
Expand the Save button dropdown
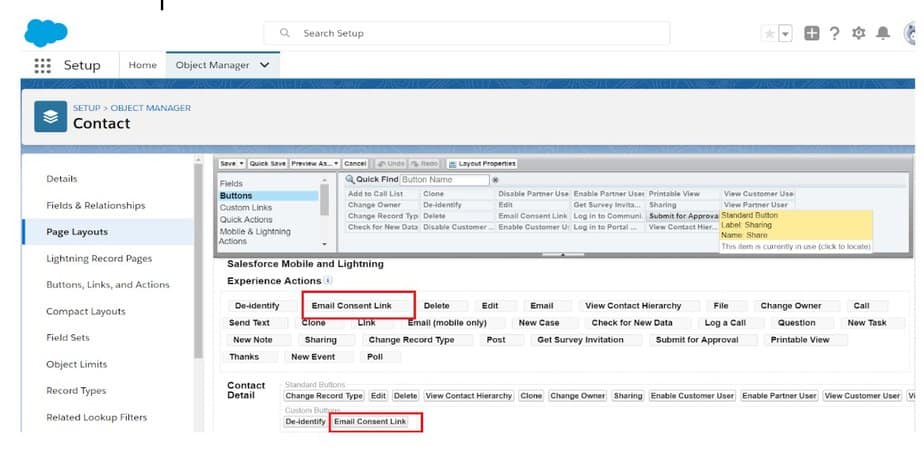point(241,163)
